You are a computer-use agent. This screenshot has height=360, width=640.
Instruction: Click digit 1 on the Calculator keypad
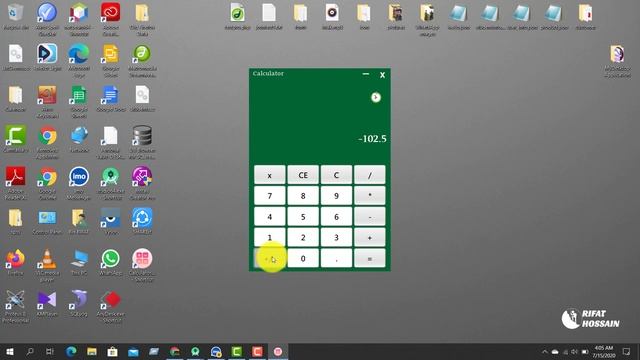tap(269, 237)
